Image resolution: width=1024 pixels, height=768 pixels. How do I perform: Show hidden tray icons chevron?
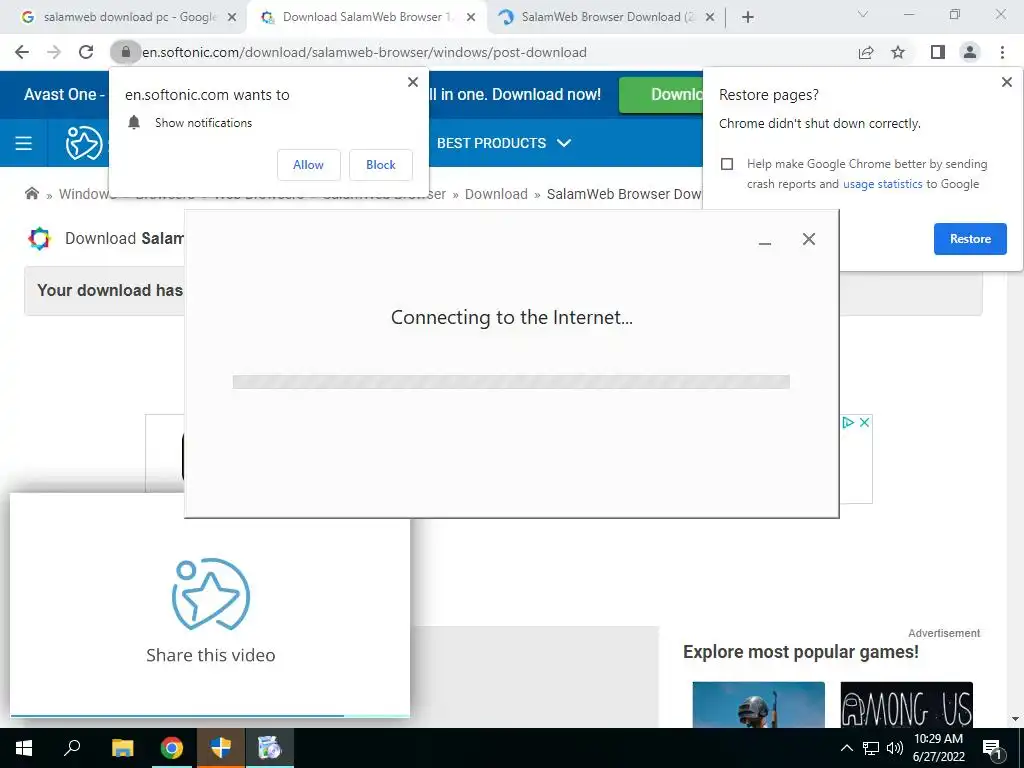846,748
